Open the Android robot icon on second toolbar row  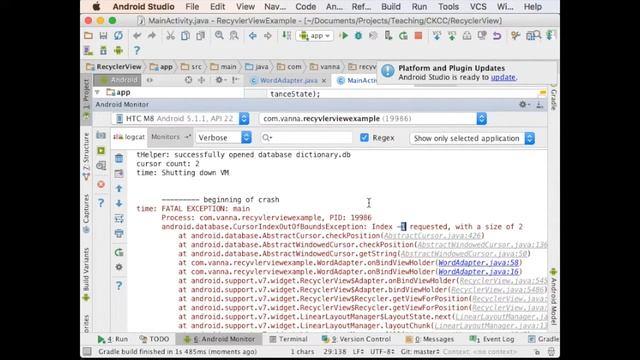point(118,51)
